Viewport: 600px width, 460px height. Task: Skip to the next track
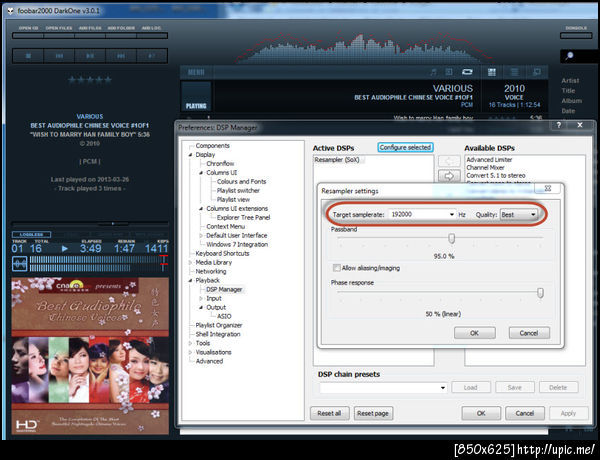pos(121,56)
